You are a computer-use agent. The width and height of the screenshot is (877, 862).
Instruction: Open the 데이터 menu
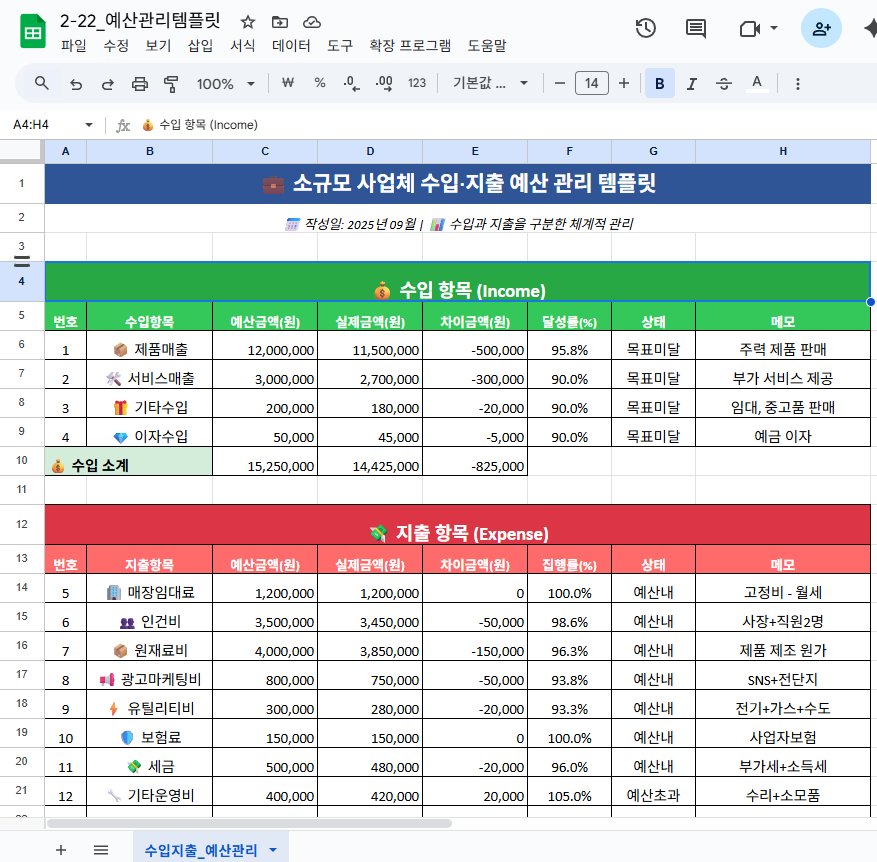[291, 46]
